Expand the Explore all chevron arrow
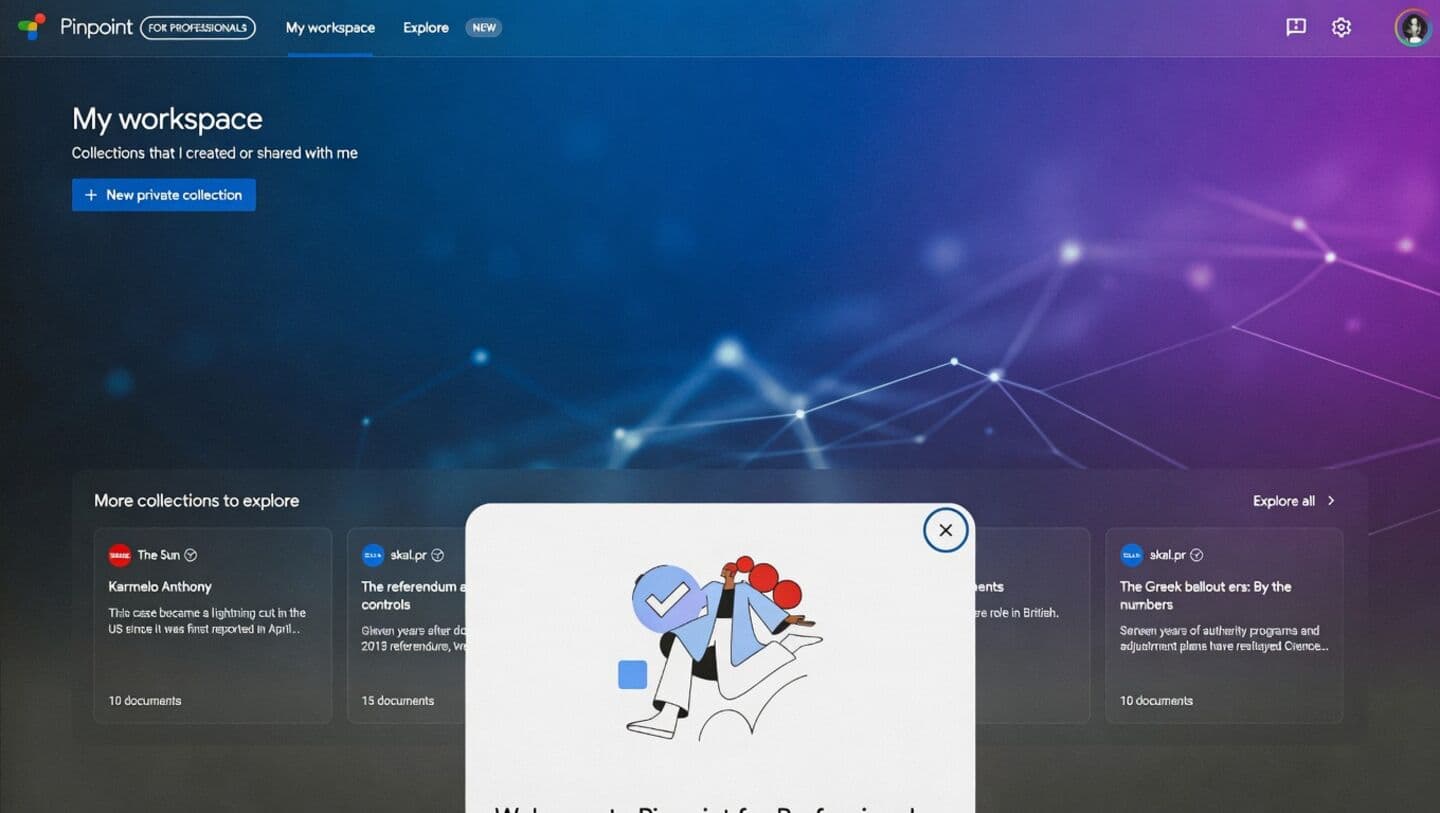This screenshot has height=813, width=1440. [x=1331, y=501]
